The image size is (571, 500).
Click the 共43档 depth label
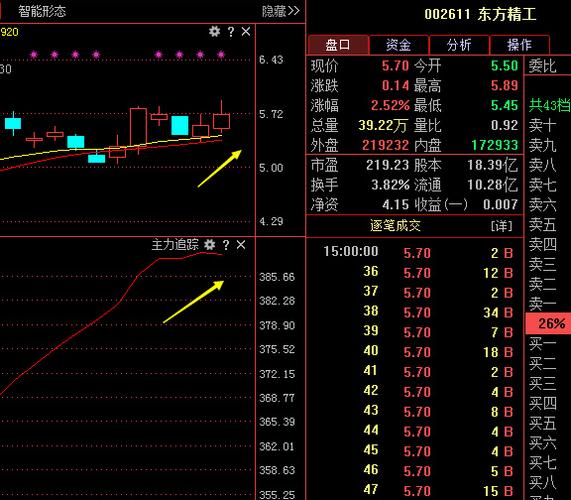tap(550, 106)
